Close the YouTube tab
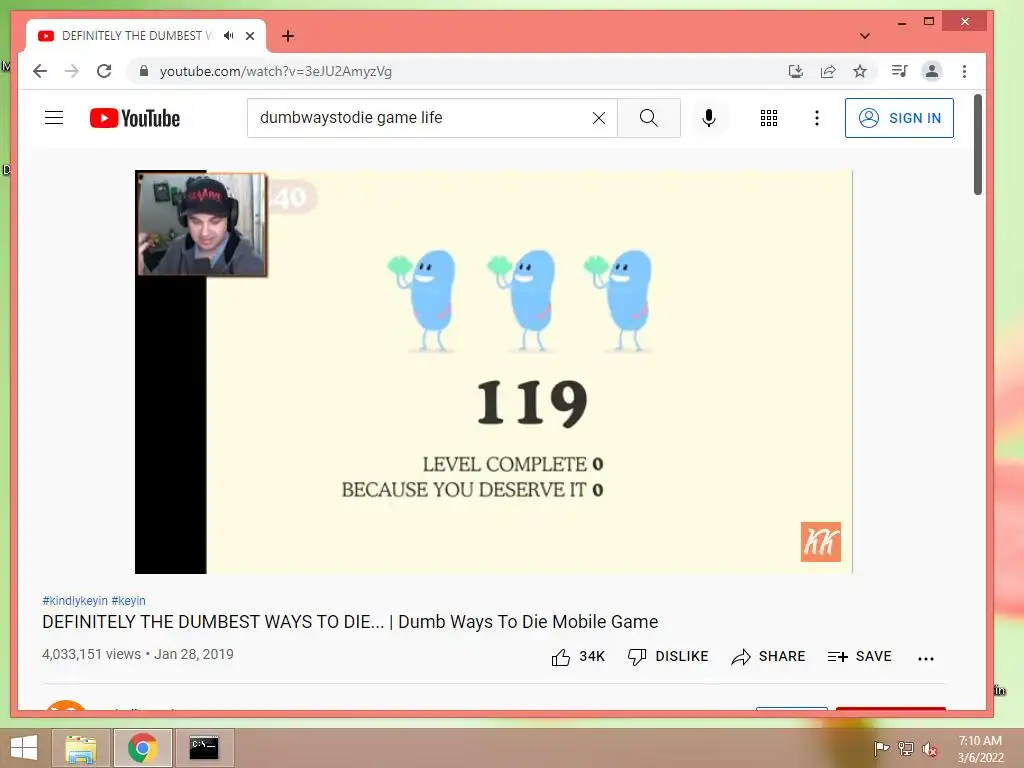Viewport: 1024px width, 768px height. [x=249, y=36]
